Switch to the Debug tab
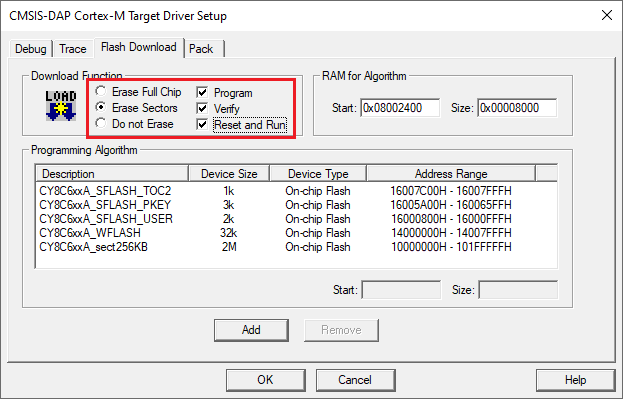Image resolution: width=623 pixels, height=399 pixels. tap(31, 49)
